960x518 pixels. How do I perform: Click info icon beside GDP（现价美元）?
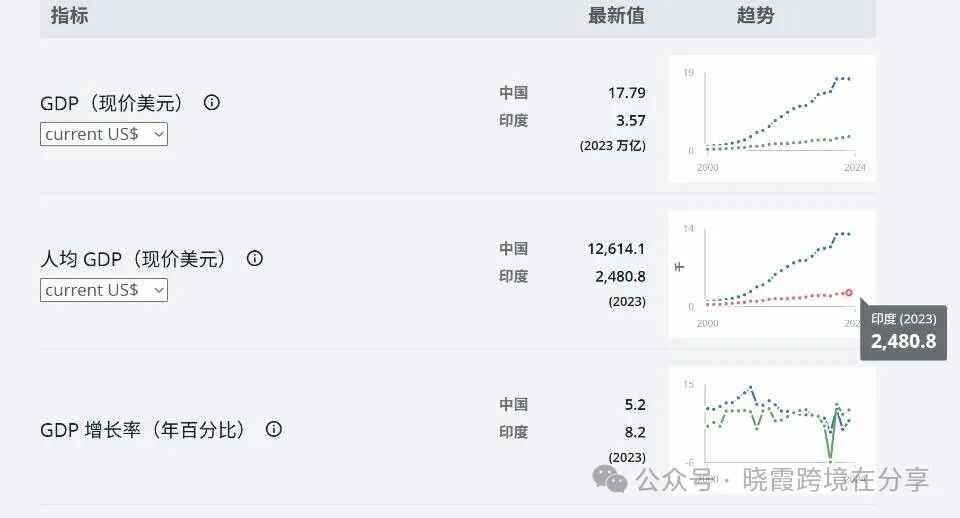tap(212, 102)
